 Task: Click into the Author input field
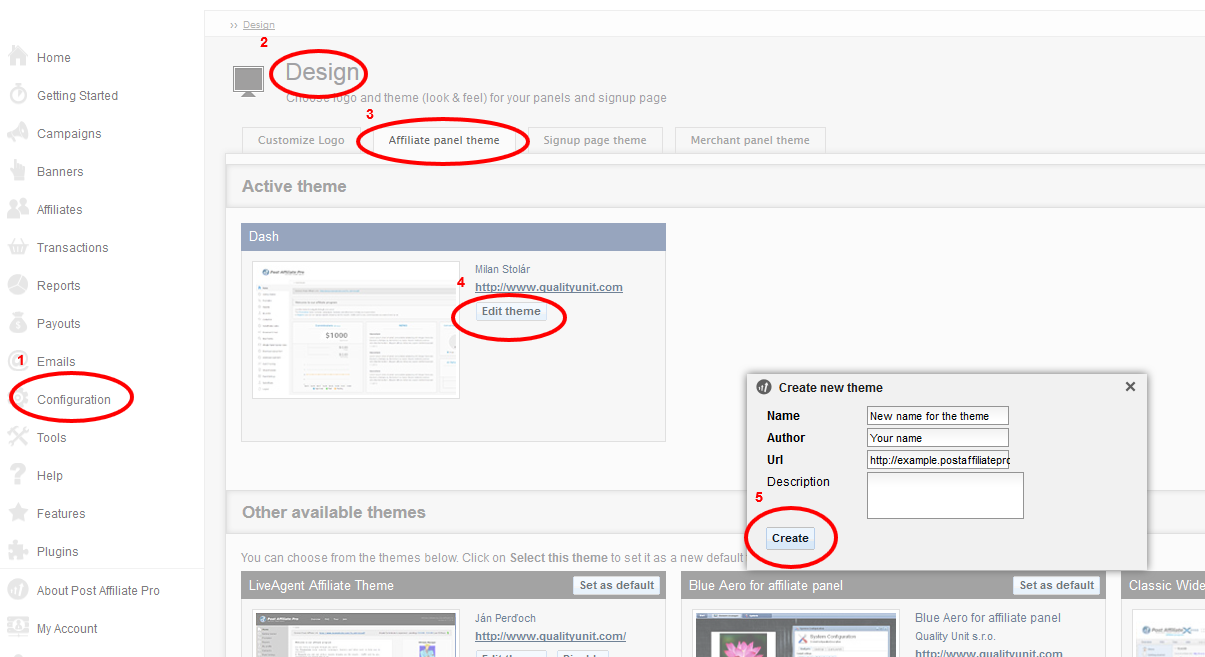[938, 438]
